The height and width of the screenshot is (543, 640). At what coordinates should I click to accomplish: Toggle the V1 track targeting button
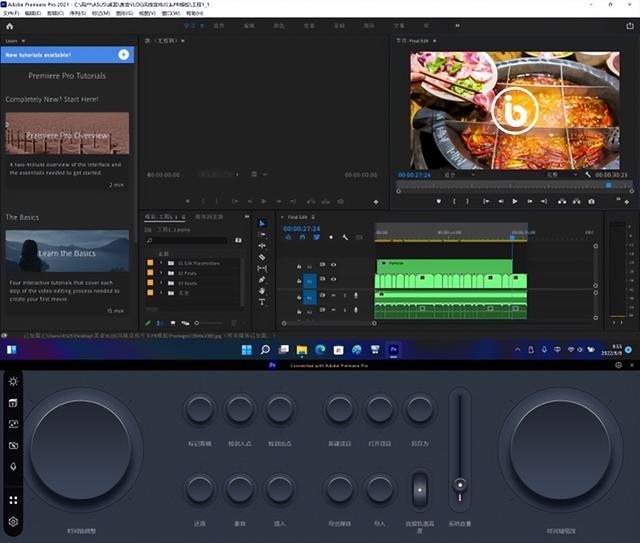click(x=309, y=281)
